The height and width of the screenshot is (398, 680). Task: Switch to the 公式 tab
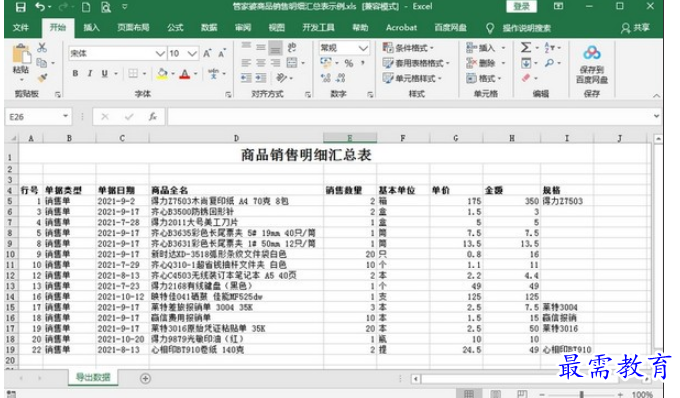tap(175, 28)
